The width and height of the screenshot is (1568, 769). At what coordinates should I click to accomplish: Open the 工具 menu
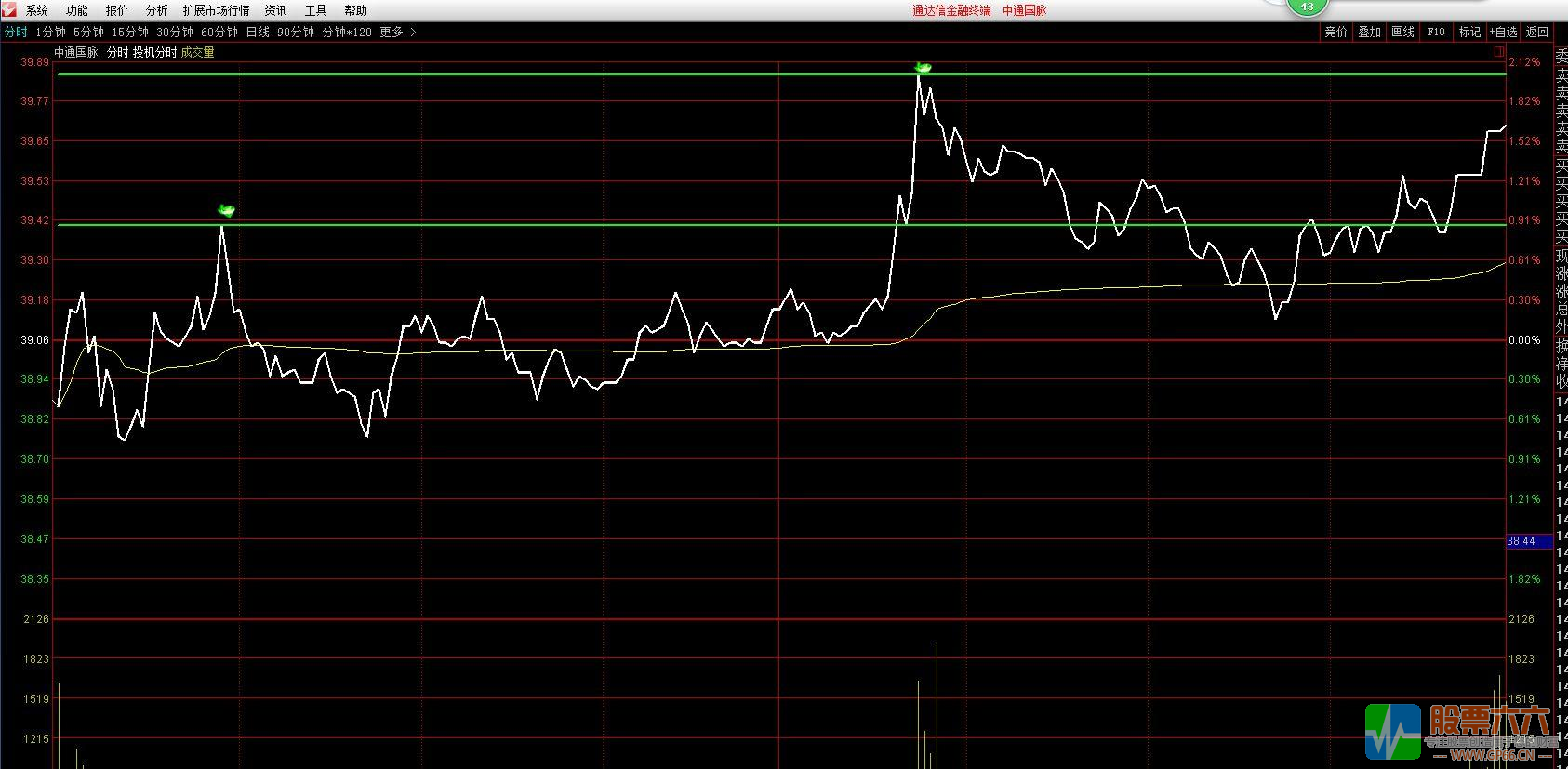coord(316,10)
